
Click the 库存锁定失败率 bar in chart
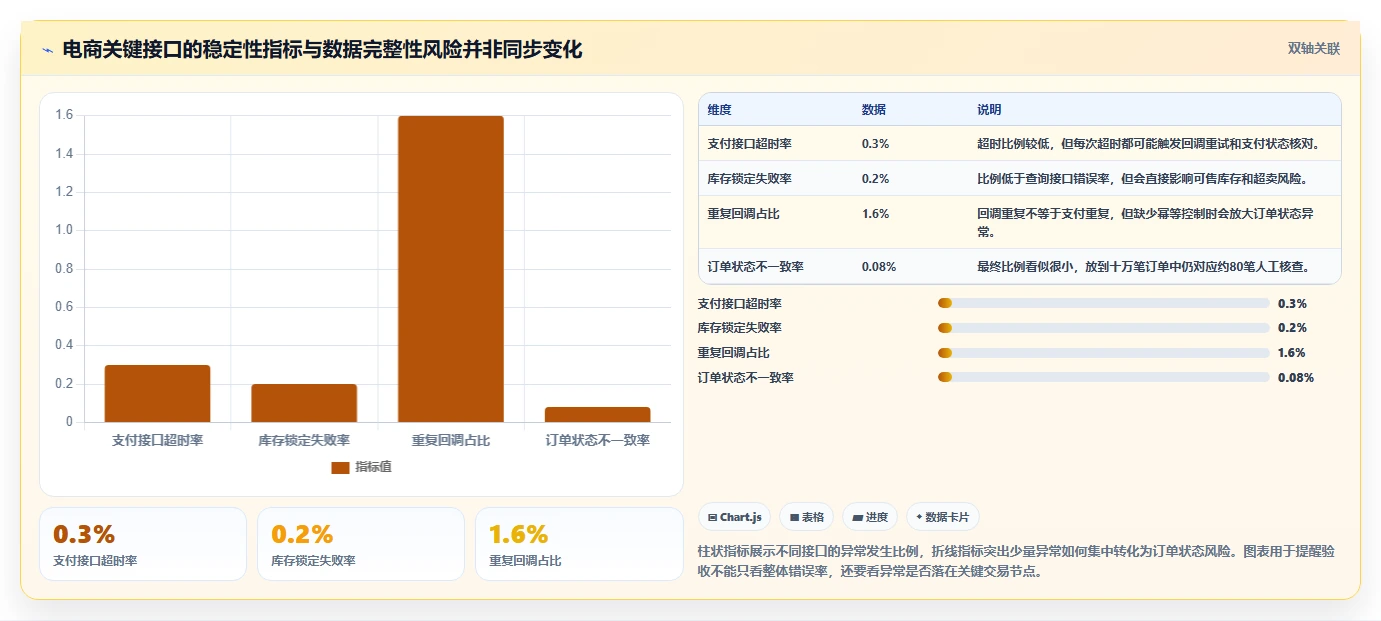304,403
